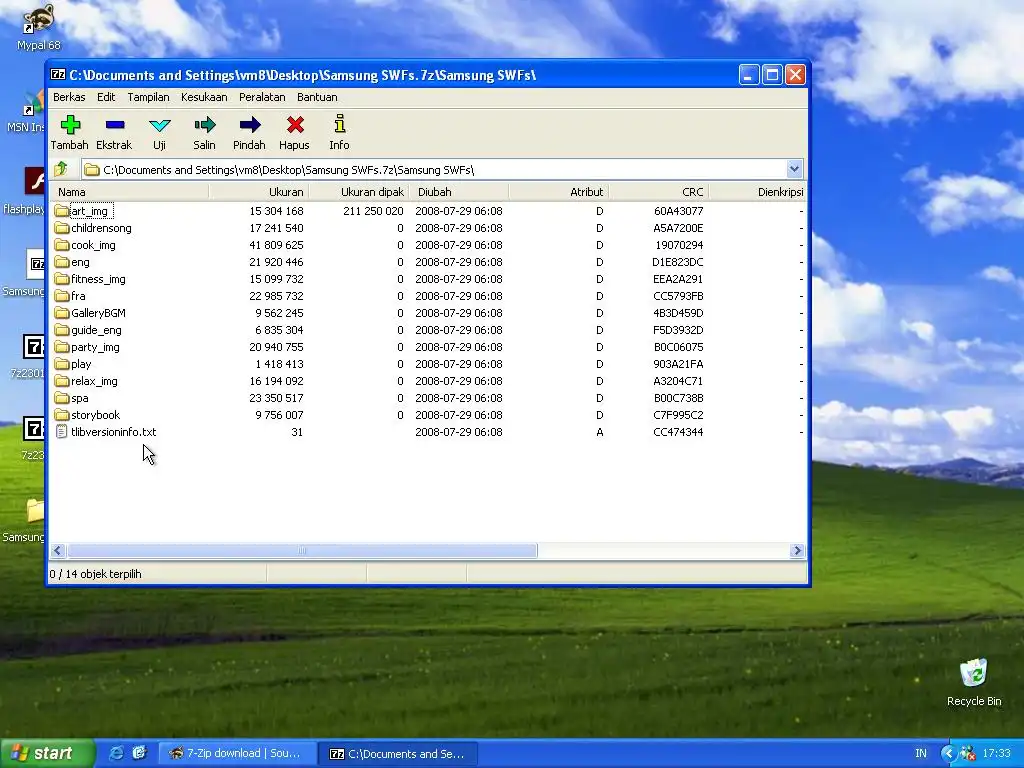Select the GalleryBGM folder icon
Image resolution: width=1024 pixels, height=768 pixels.
(62, 313)
